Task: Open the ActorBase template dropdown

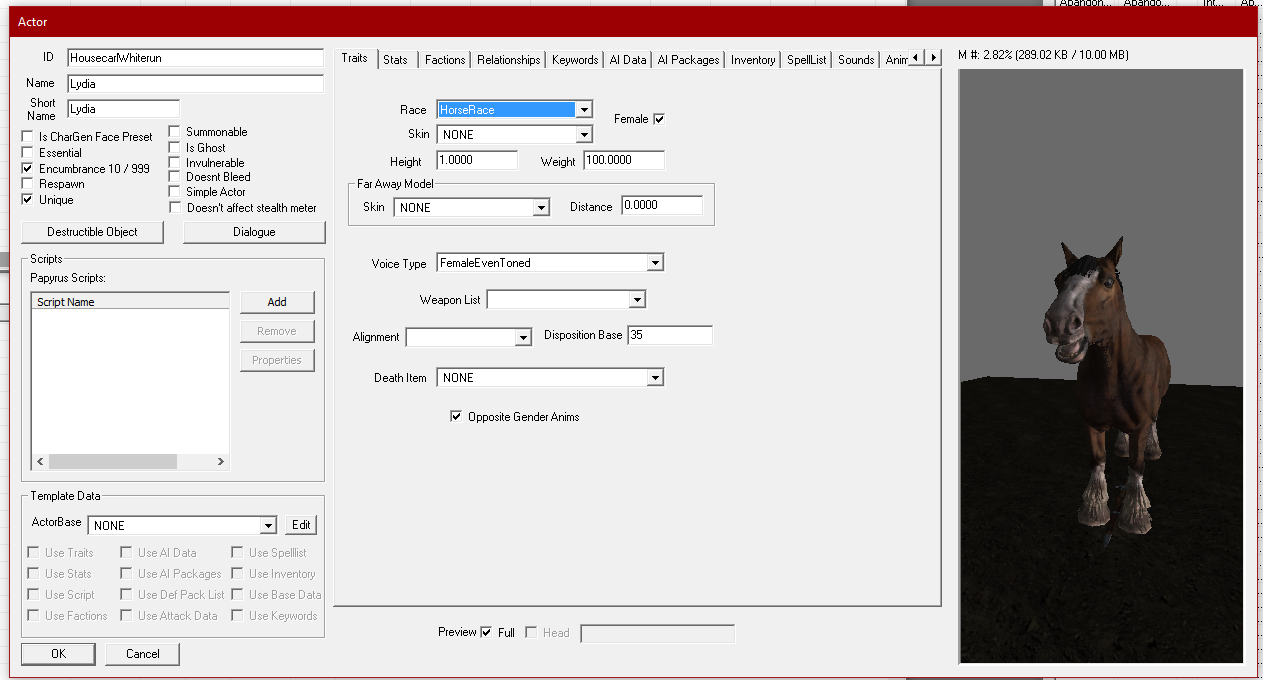Action: 267,525
